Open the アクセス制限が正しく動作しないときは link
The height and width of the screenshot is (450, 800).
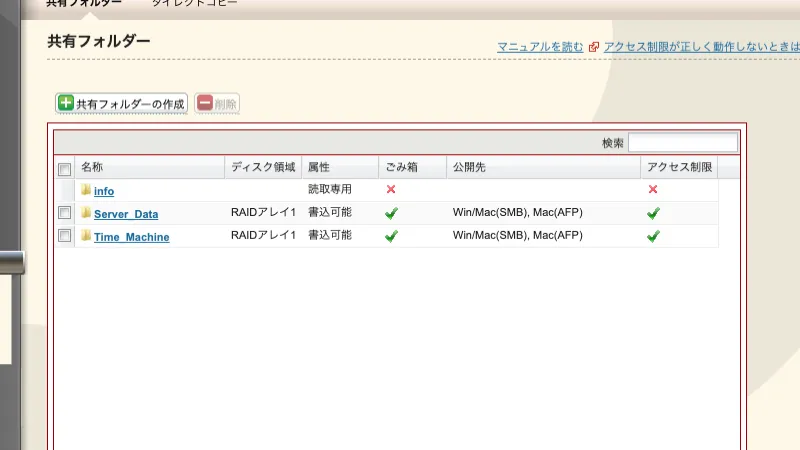tap(701, 47)
